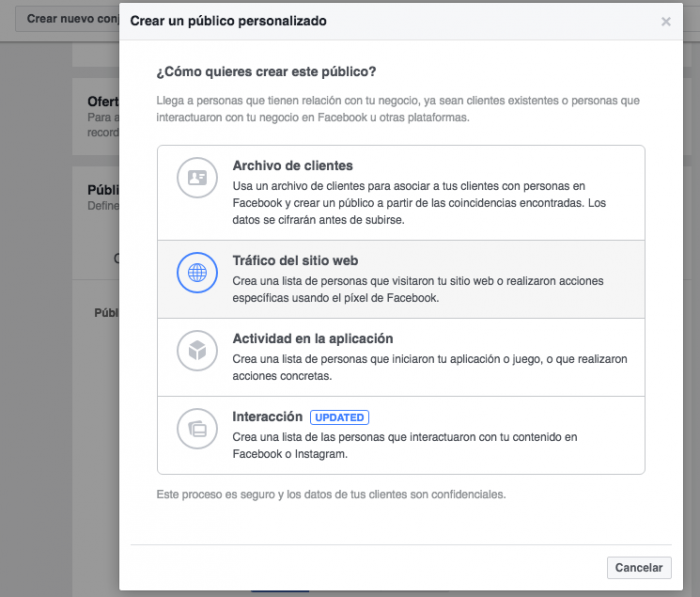Click the partially hidden Crear nuevo button
The image size is (700, 597).
67,19
